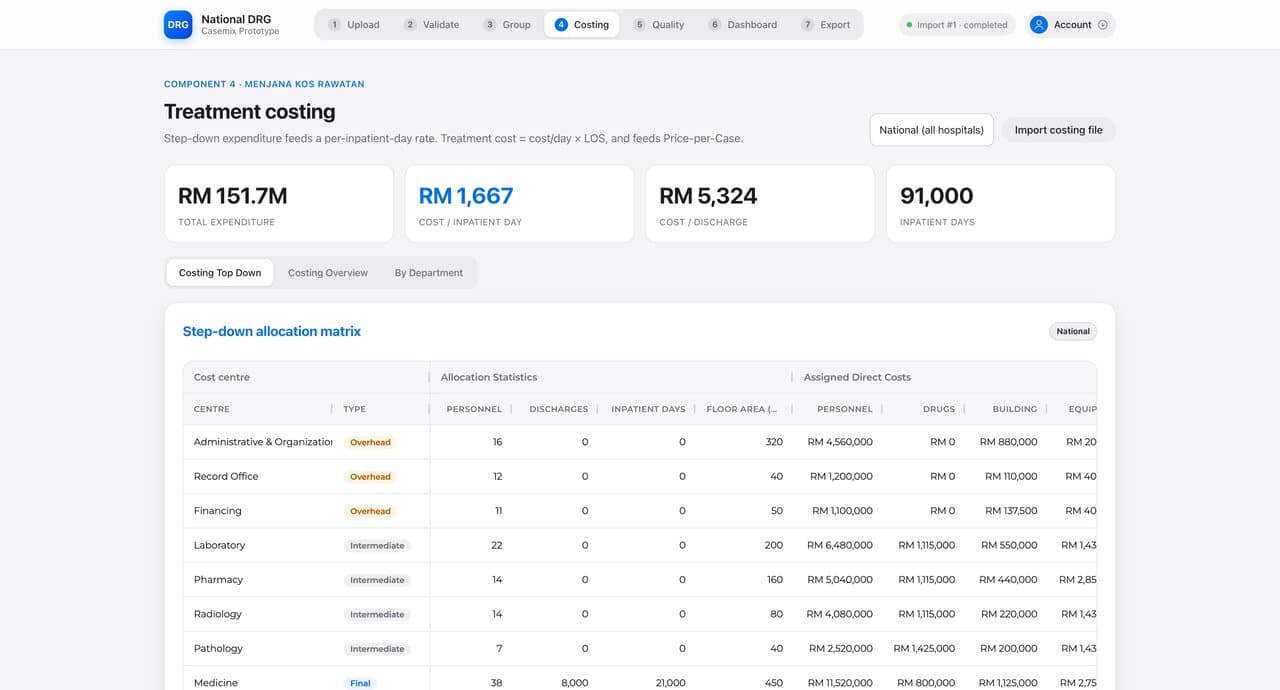Select the Laboratory row name
The height and width of the screenshot is (690, 1280).
point(220,545)
